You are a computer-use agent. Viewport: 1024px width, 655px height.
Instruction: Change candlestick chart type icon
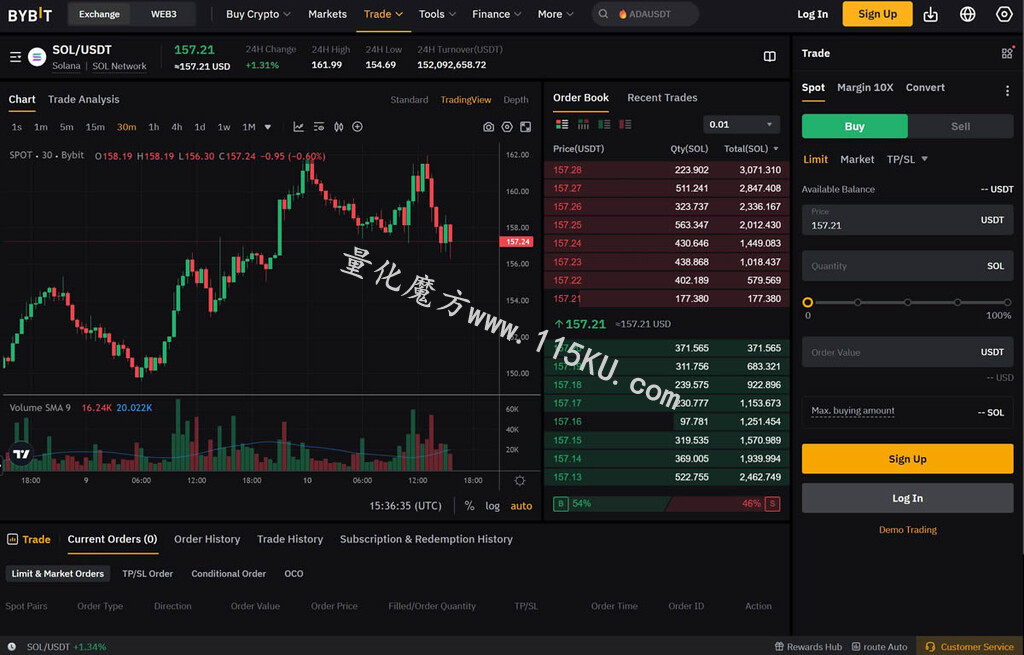tap(338, 127)
